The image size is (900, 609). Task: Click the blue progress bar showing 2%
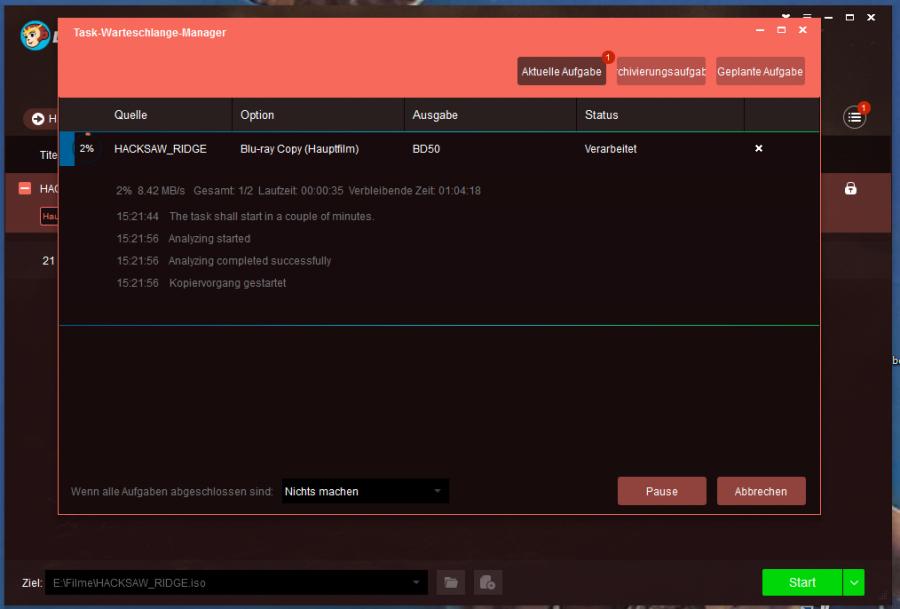[67, 149]
